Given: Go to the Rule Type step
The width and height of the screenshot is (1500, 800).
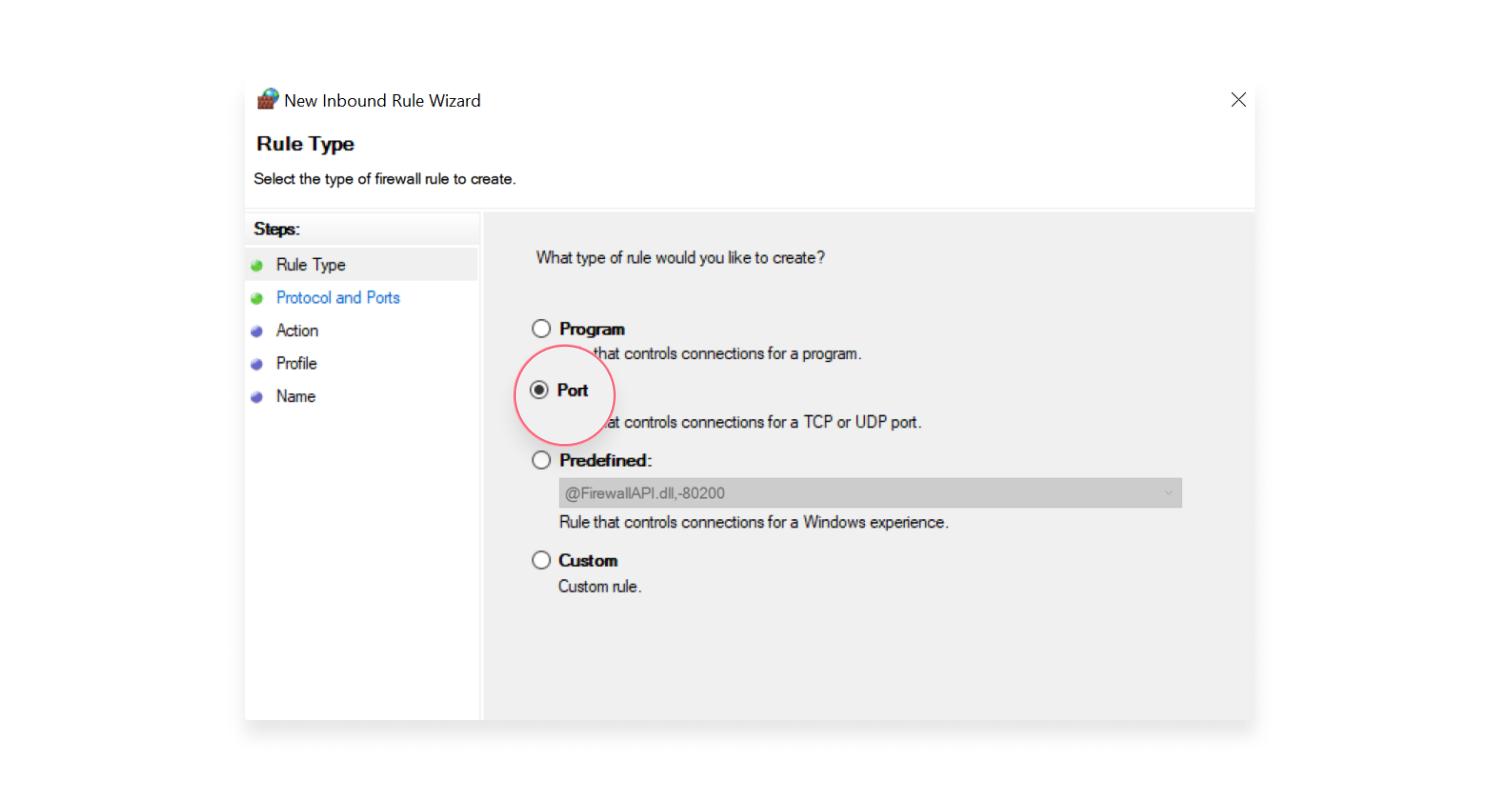Looking at the screenshot, I should tap(310, 265).
